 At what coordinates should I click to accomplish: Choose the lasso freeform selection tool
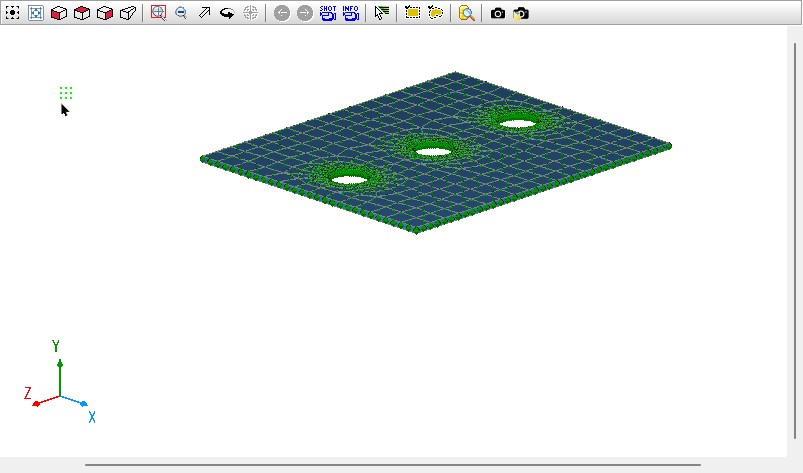(435, 13)
